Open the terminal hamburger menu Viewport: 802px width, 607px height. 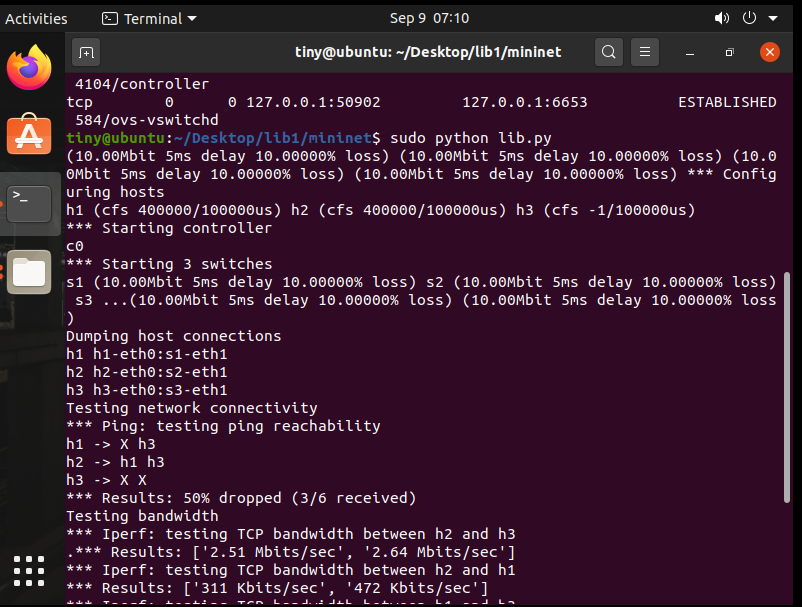pos(646,52)
